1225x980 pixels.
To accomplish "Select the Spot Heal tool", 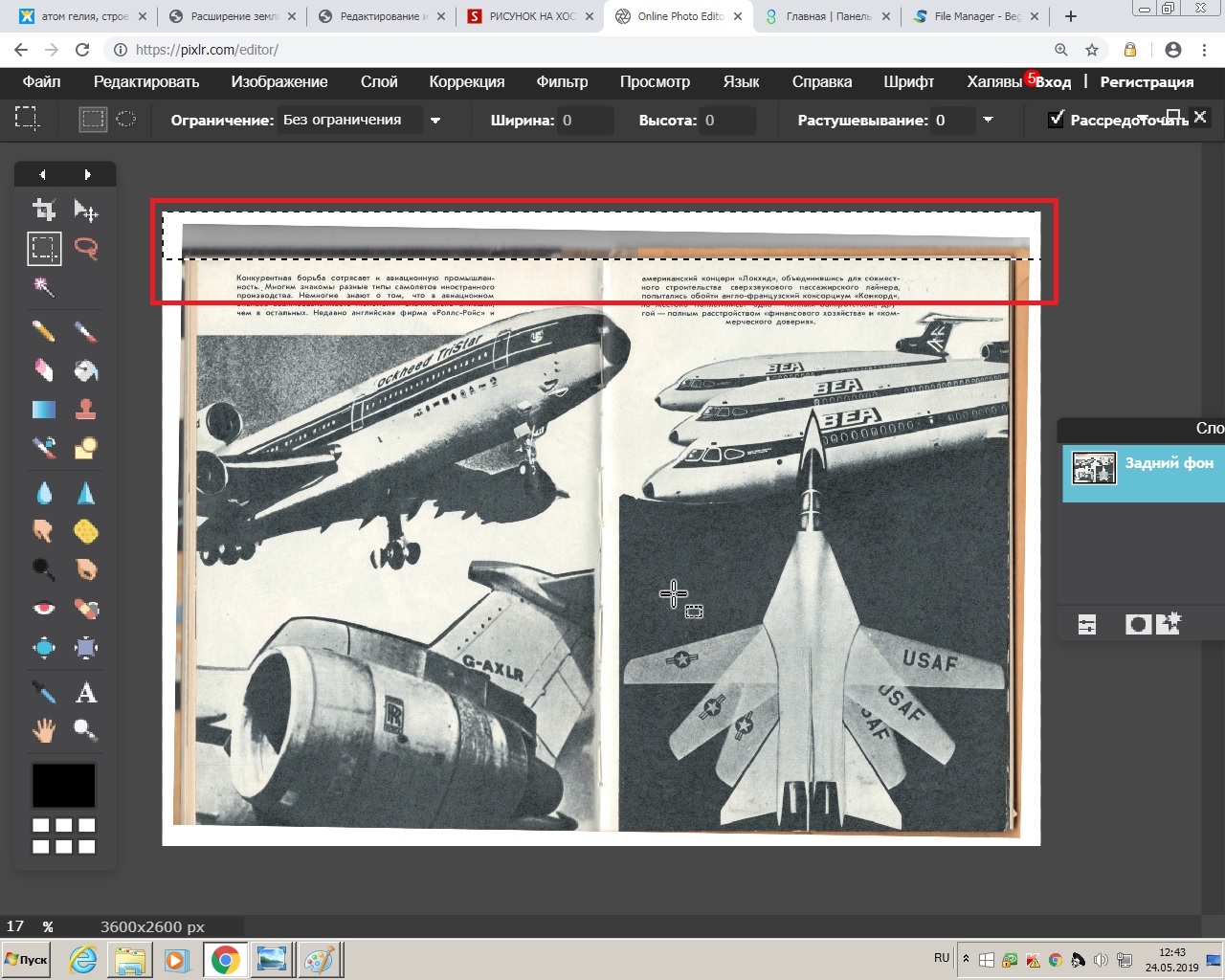I will point(86,609).
